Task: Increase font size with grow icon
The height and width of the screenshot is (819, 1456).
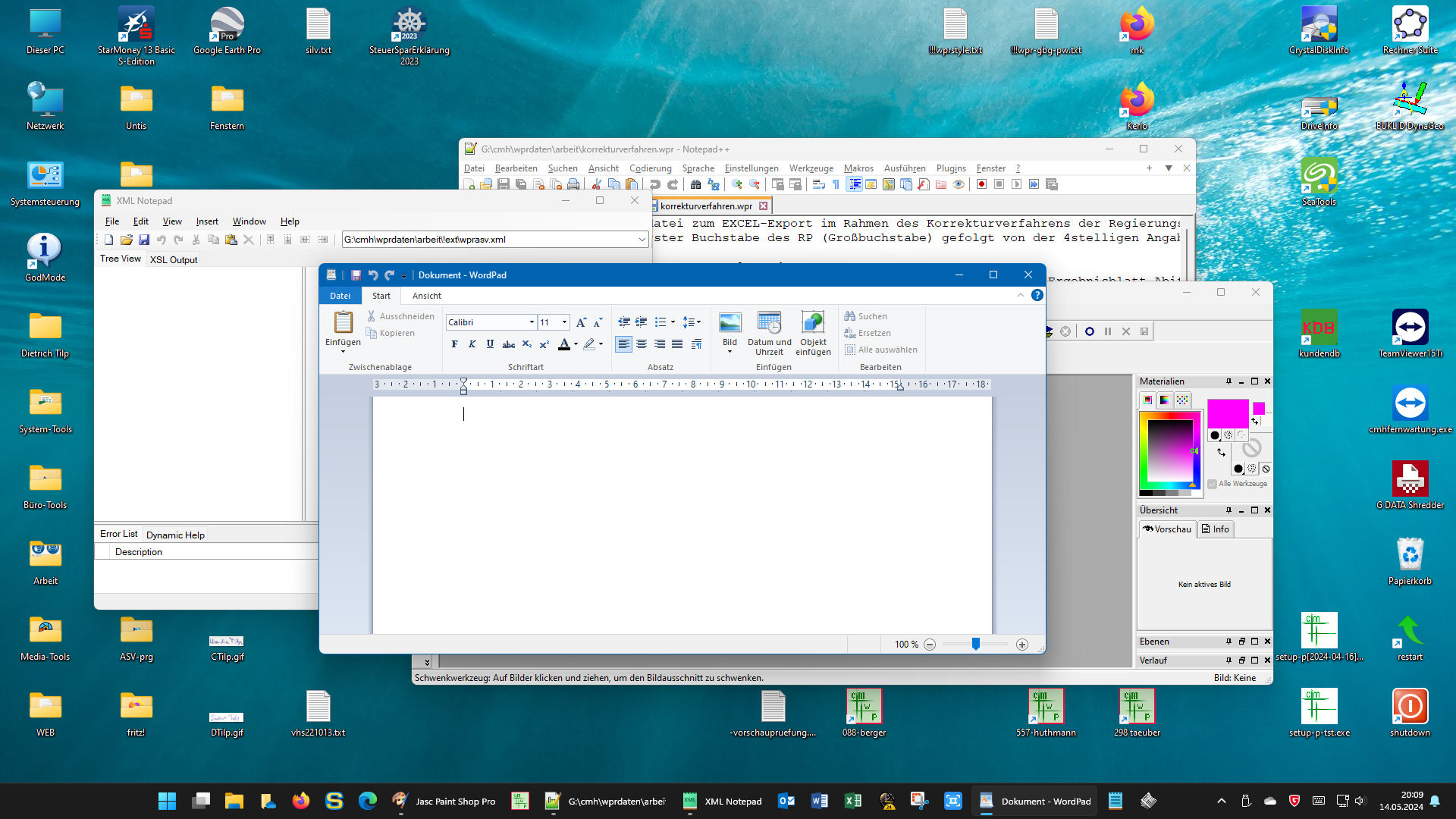Action: pos(581,322)
